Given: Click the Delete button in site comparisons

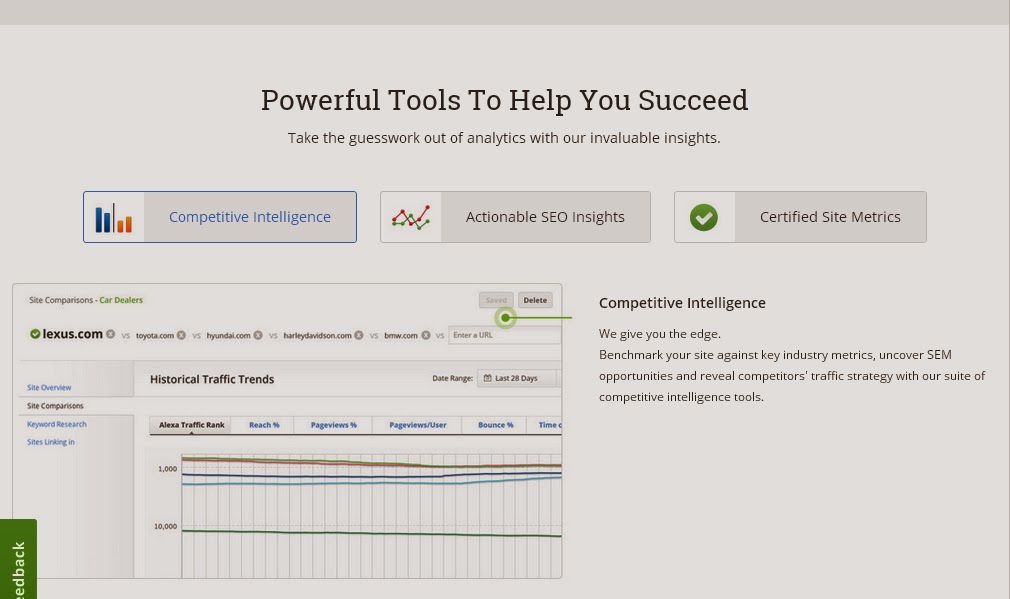Looking at the screenshot, I should [535, 300].
